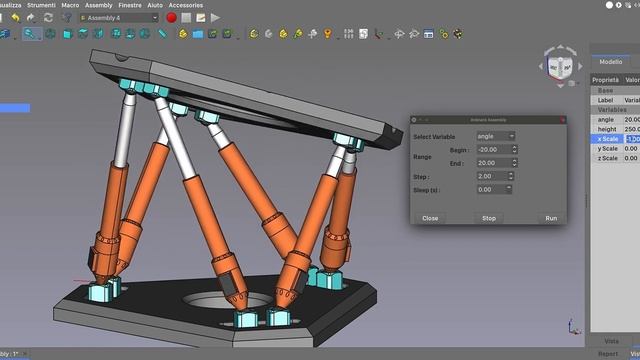640x360 pixels.
Task: Select the angle property row
Action: [x=616, y=120]
